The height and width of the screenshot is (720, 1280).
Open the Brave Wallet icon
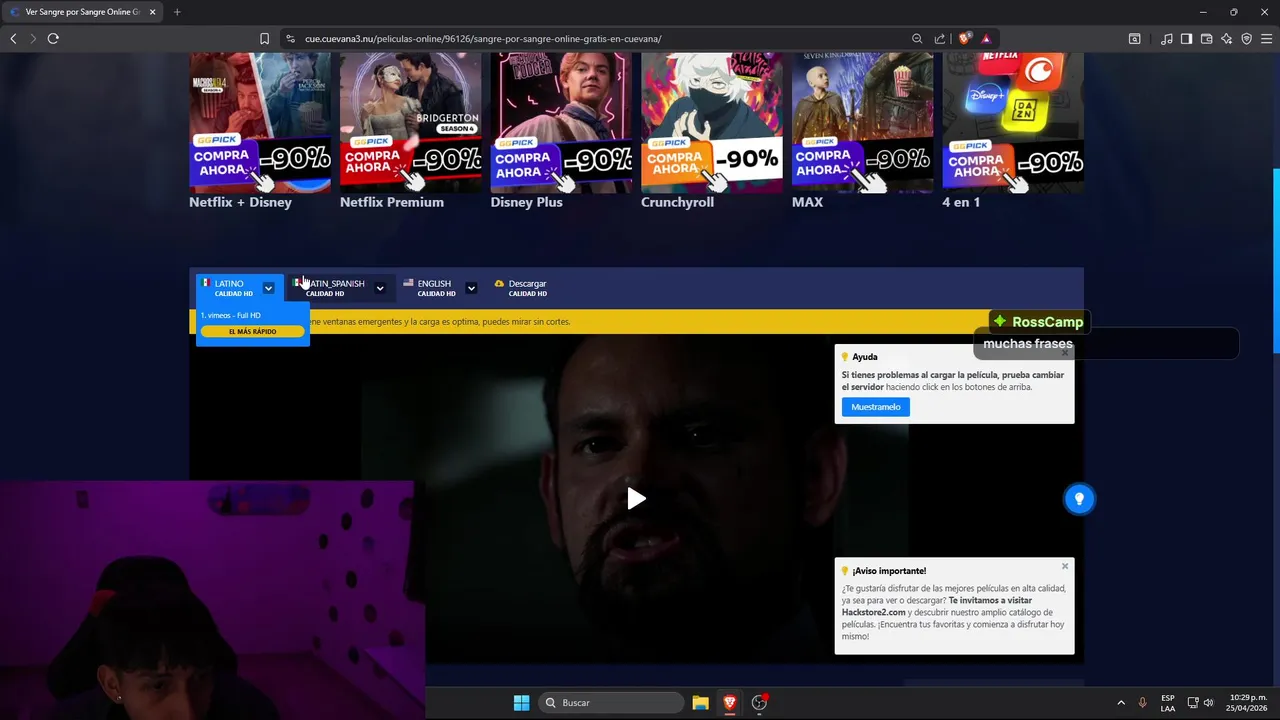point(1206,39)
